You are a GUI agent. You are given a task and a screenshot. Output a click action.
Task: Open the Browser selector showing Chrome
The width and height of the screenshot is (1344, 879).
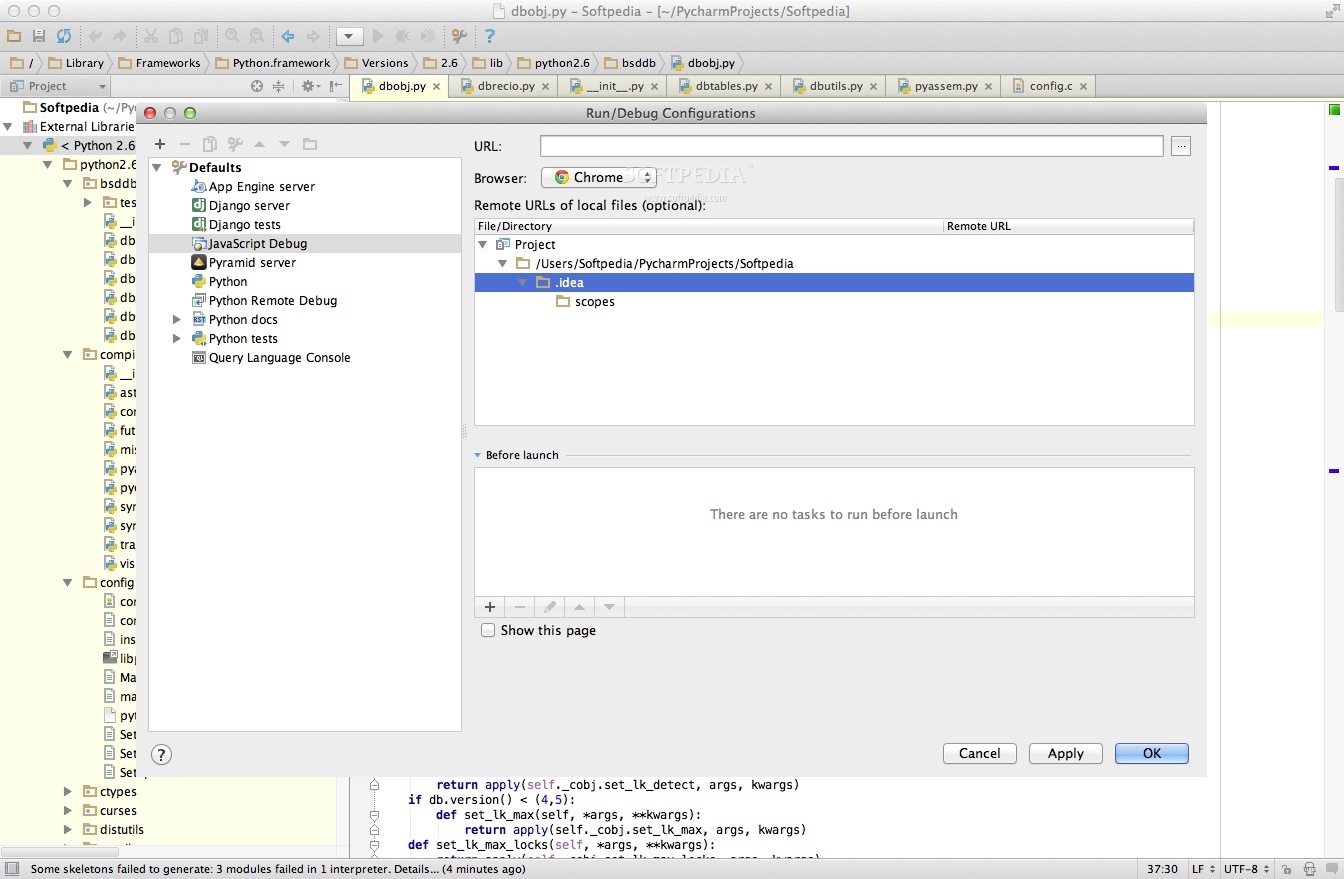point(598,177)
